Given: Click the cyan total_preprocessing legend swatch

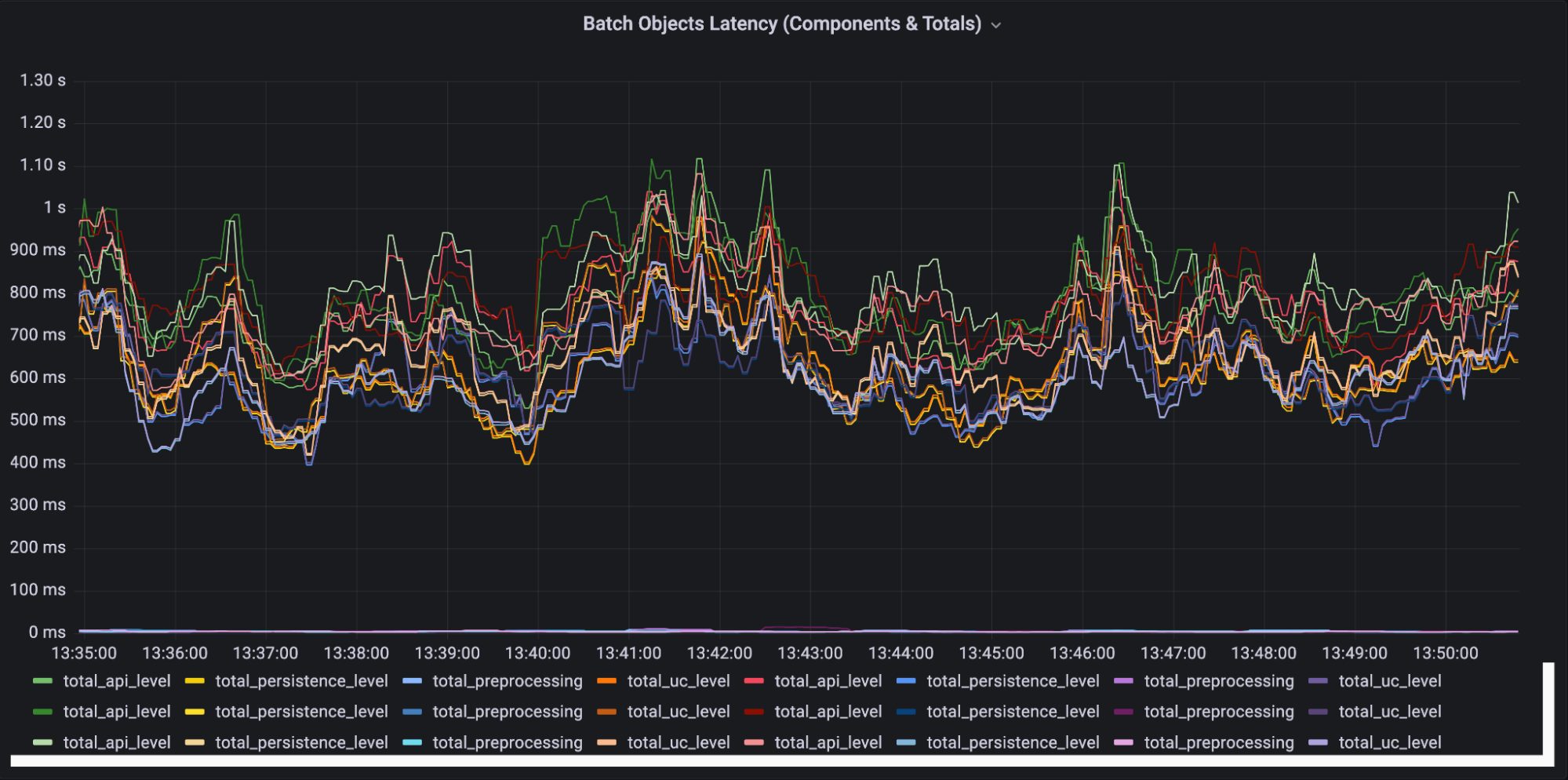Looking at the screenshot, I should (x=412, y=742).
